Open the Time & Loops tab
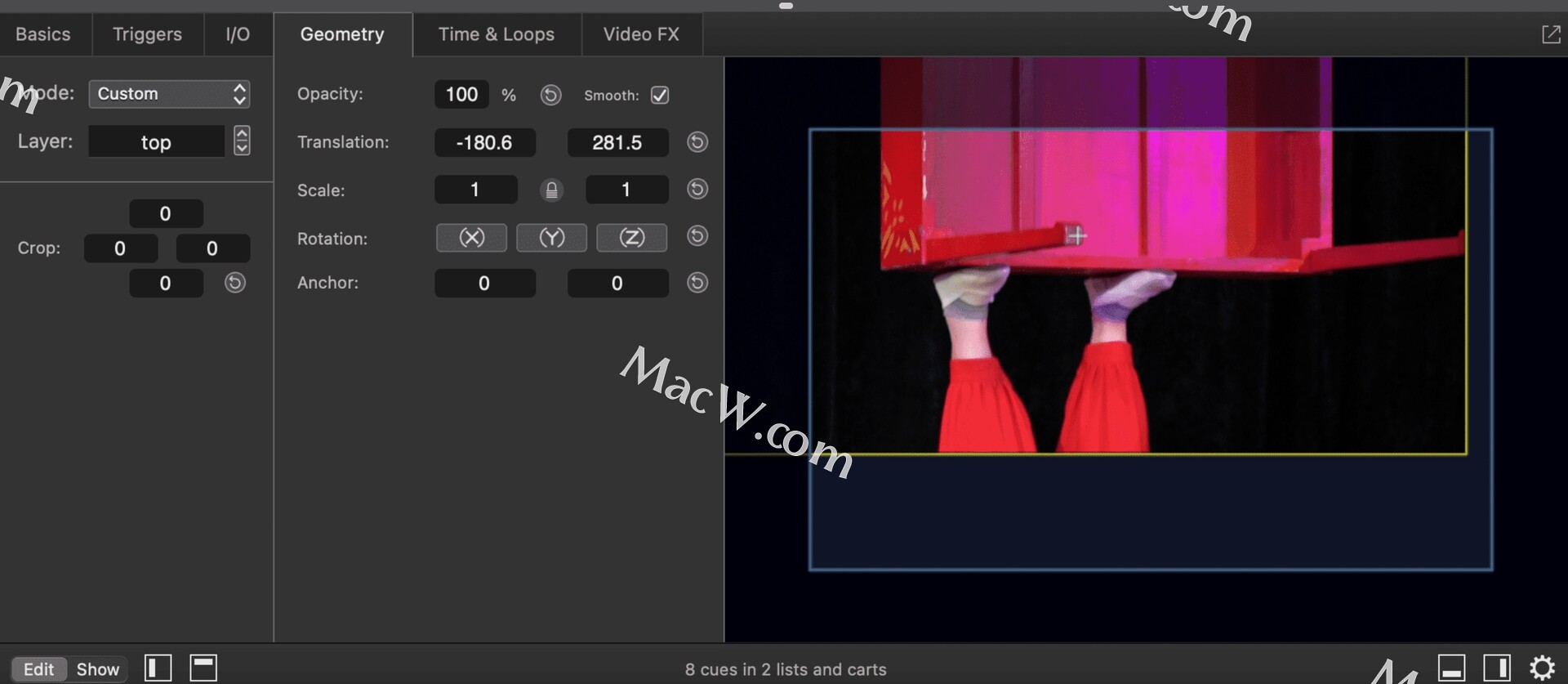Screen dimensions: 1568x684 pos(497,34)
